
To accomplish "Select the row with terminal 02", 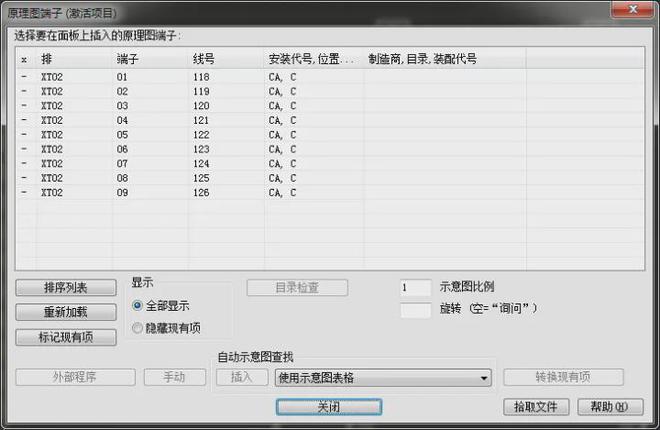I will coord(330,91).
